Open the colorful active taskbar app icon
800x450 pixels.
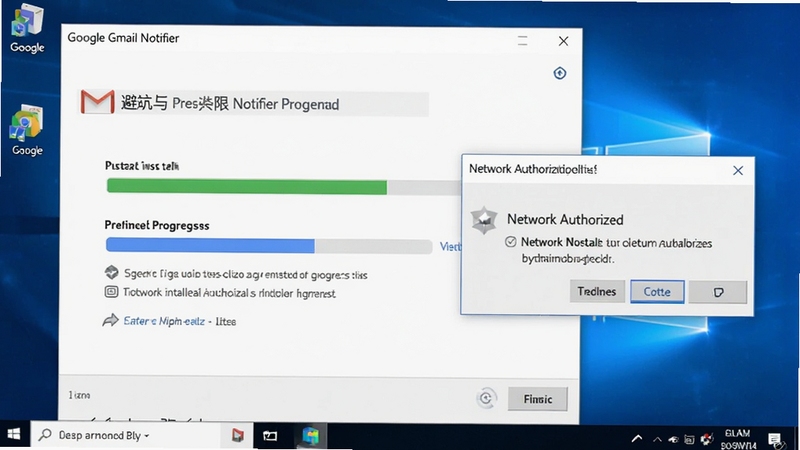(310, 435)
